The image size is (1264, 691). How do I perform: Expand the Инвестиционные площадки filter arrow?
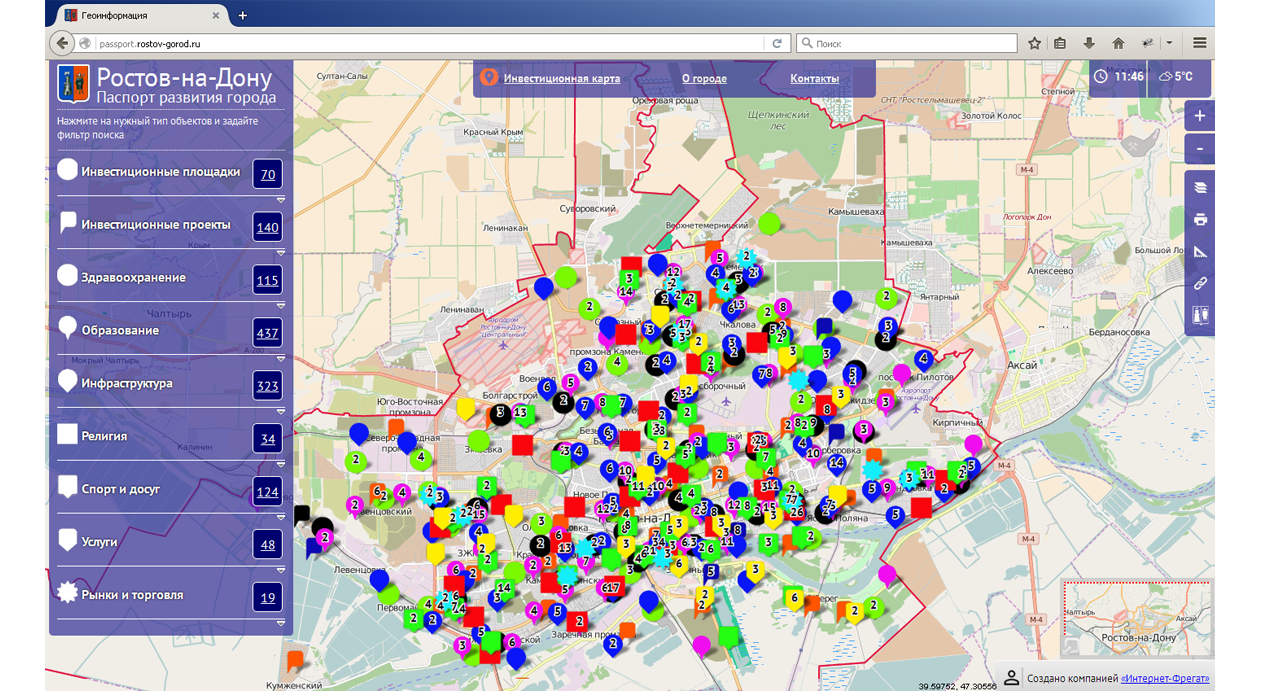[x=281, y=199]
